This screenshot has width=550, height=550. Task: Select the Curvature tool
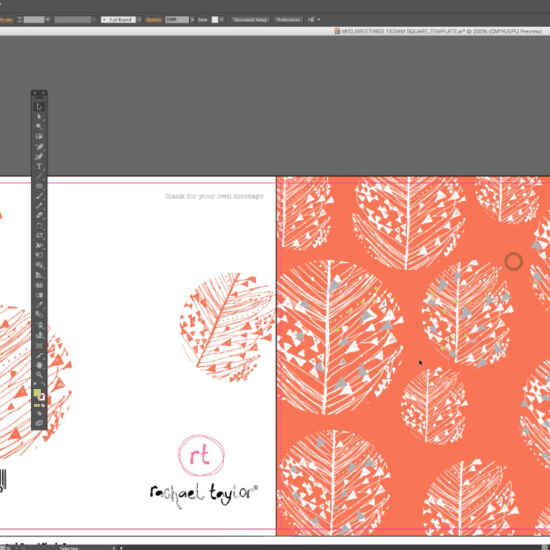[39, 156]
